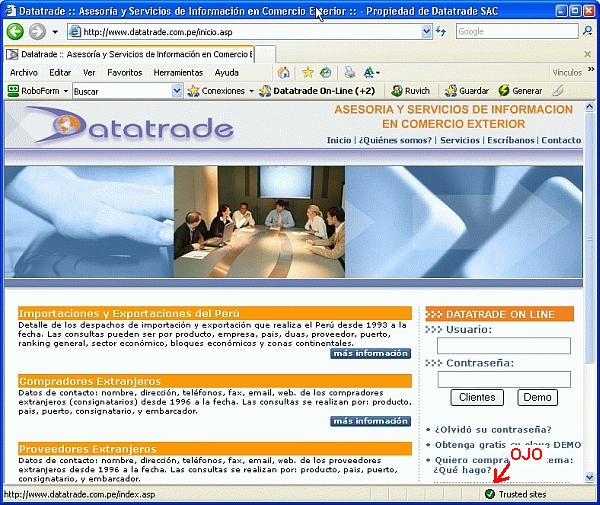Screen dimensions: 600x505
Task: Open the ¿Qué hago? purchase link
Action: click(x=462, y=470)
